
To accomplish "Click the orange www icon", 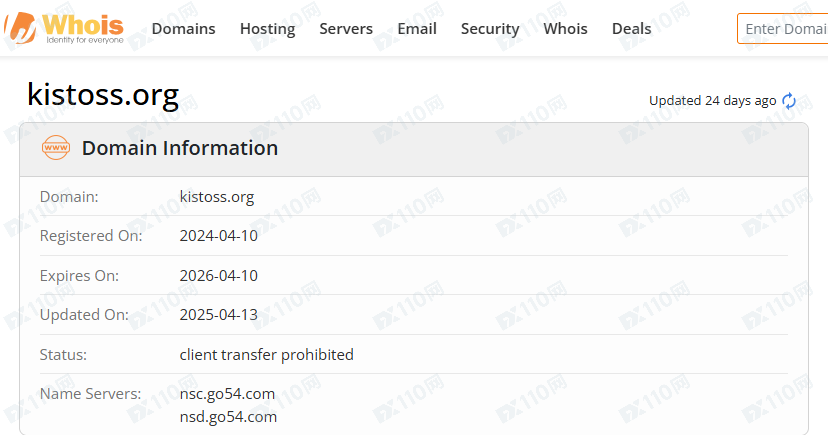I will 56,148.
